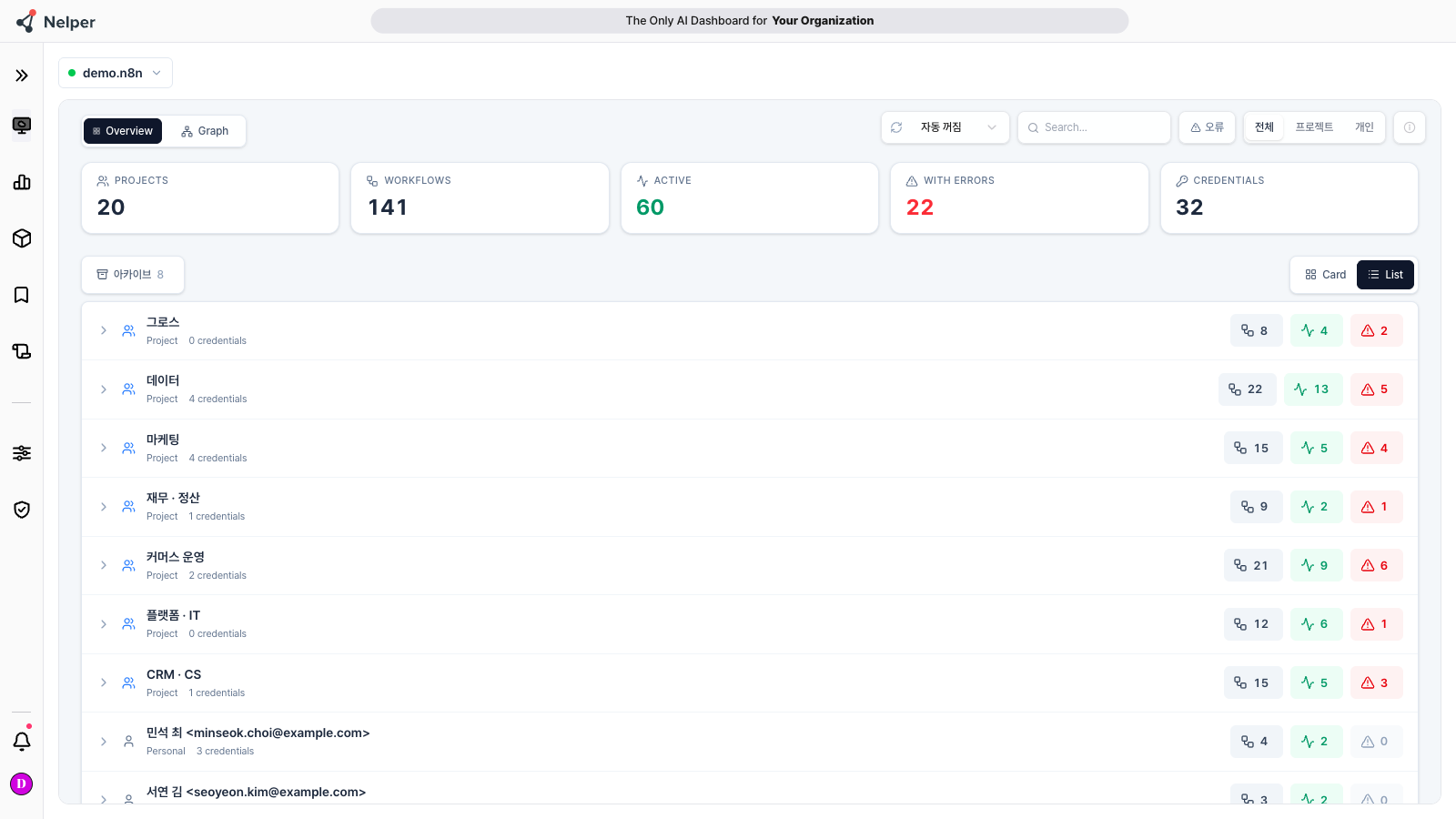Open the cube package sidebar icon
The image size is (1456, 819).
click(x=22, y=238)
